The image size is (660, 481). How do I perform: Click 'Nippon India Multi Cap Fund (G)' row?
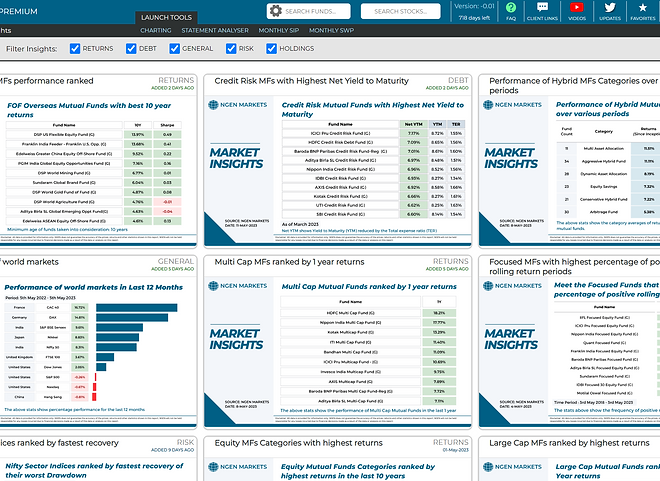coord(368,322)
